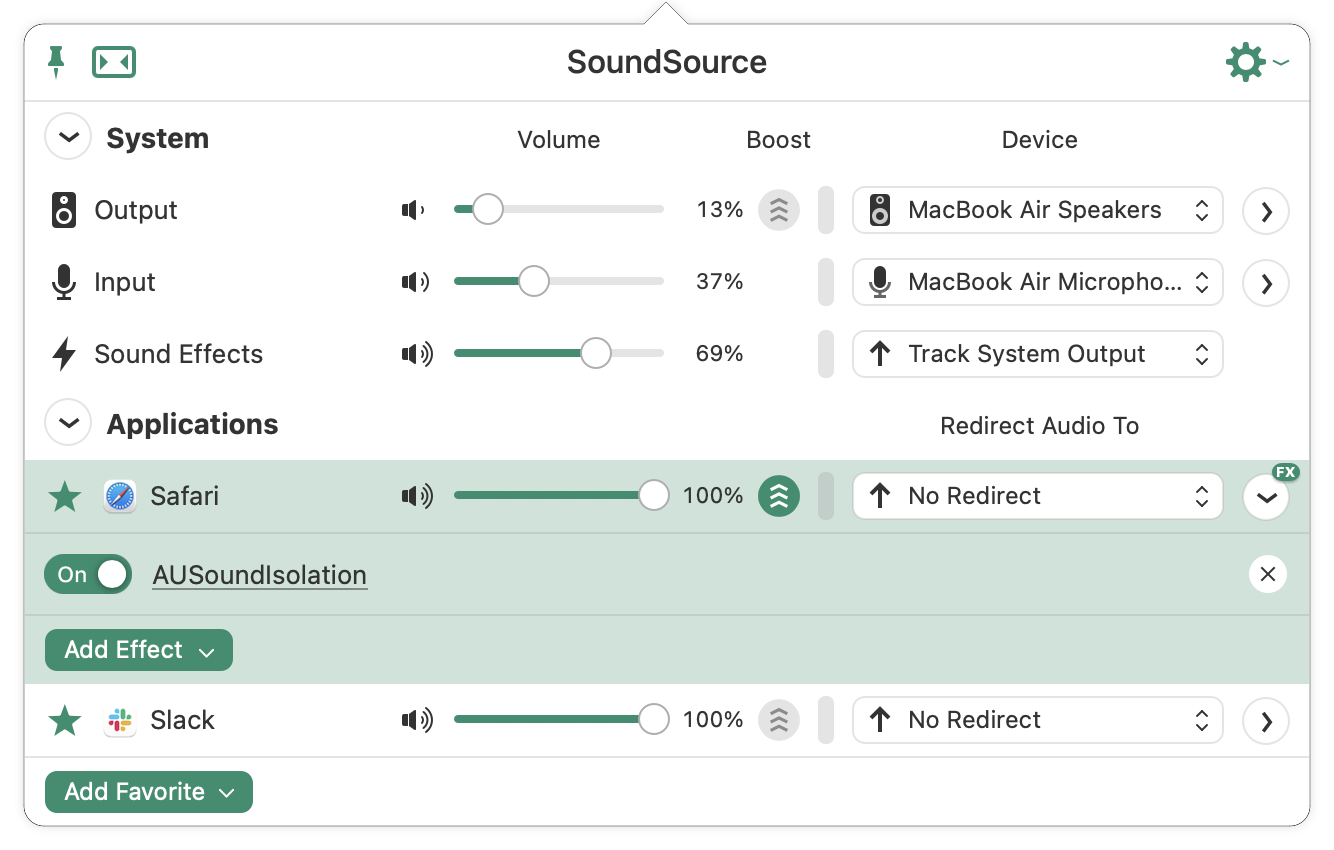Open the Add Effect menu
The image size is (1334, 850).
(139, 650)
